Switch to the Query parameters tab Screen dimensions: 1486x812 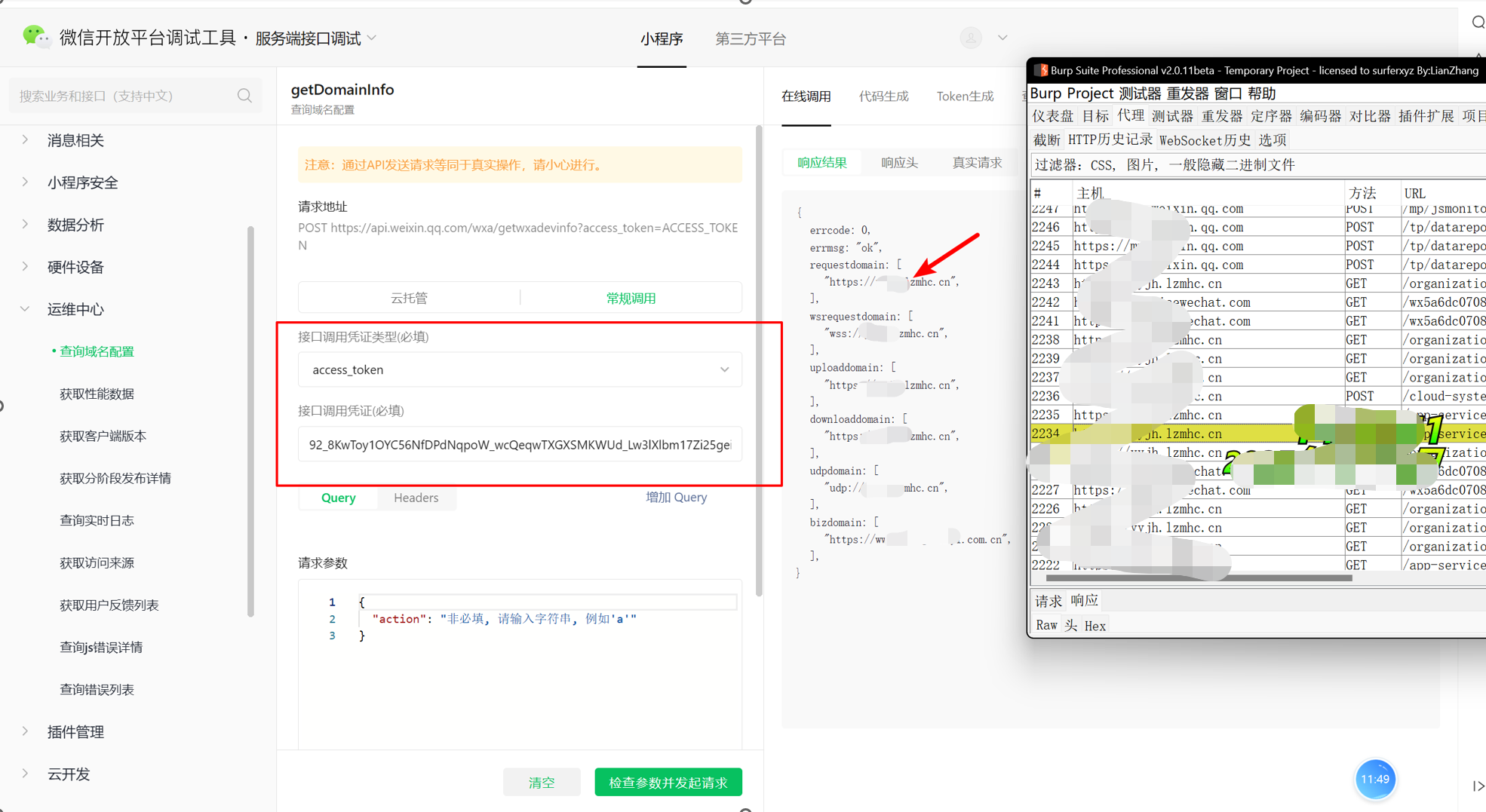pos(338,498)
